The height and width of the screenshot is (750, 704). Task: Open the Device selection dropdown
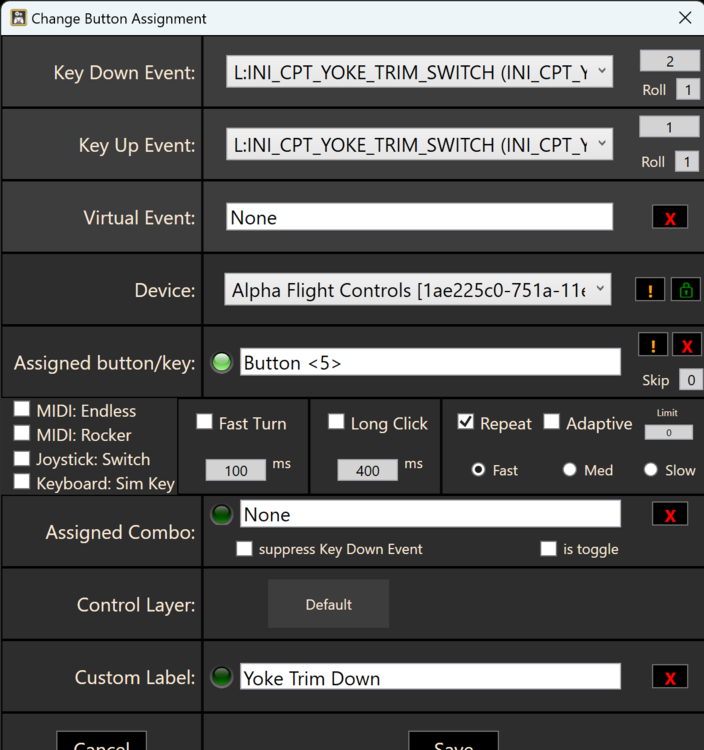(x=418, y=290)
